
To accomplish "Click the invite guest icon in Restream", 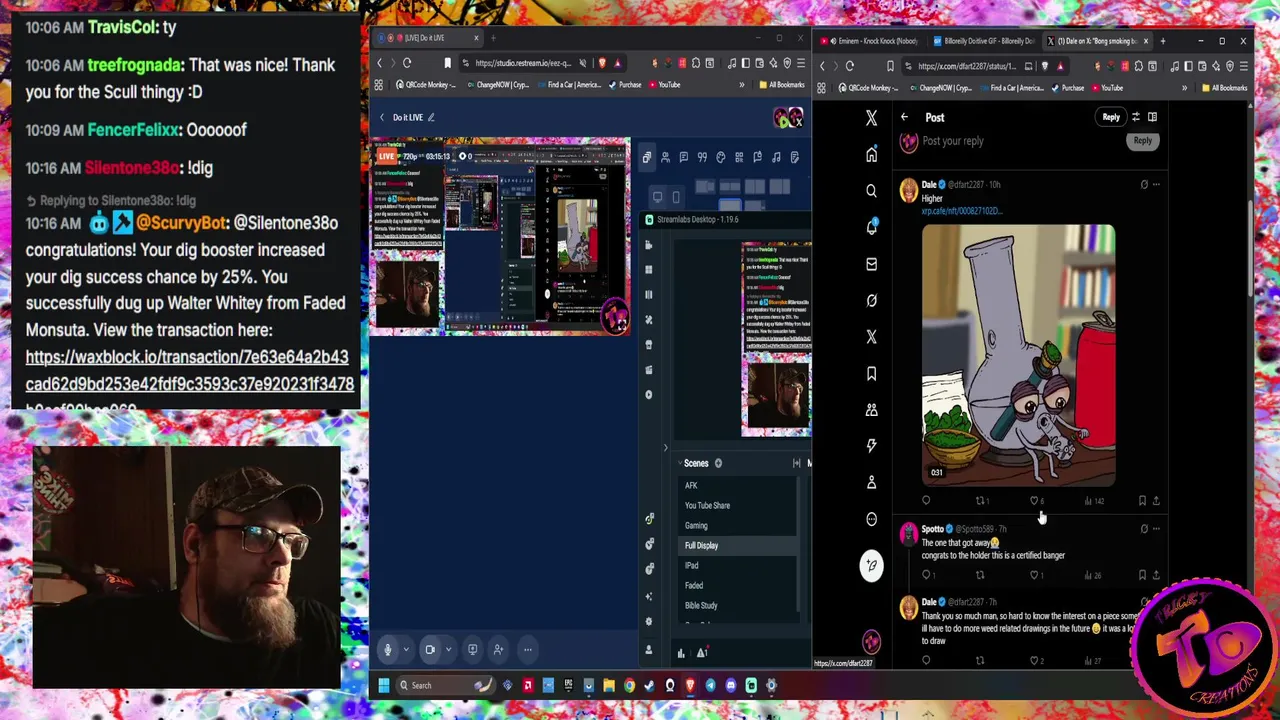I will (x=498, y=650).
